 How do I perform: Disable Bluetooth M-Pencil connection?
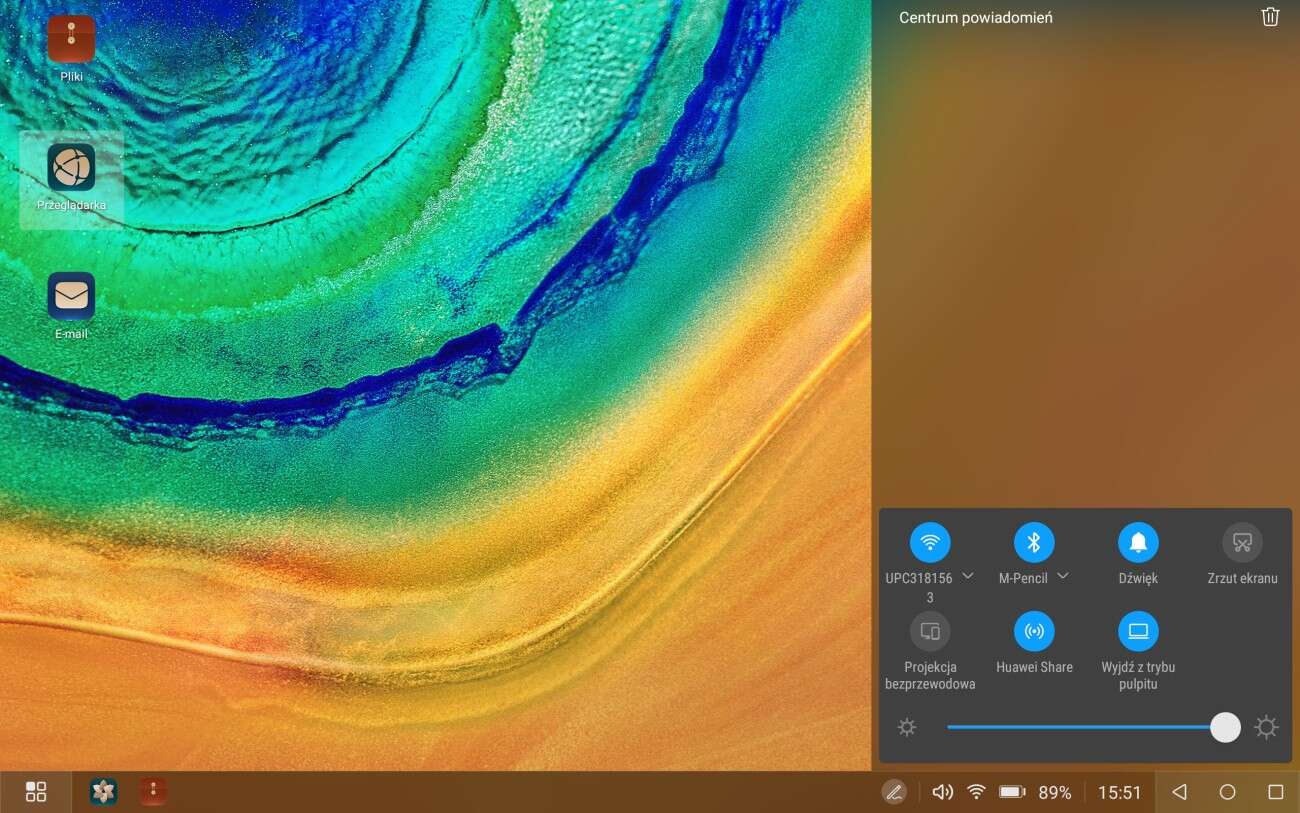point(1034,542)
